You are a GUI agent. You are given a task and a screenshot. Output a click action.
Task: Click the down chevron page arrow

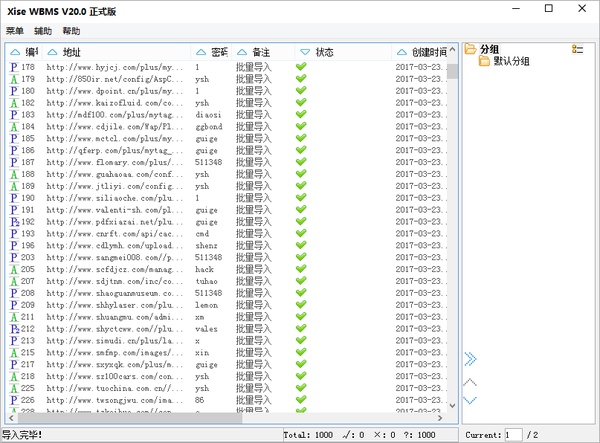(x=470, y=400)
